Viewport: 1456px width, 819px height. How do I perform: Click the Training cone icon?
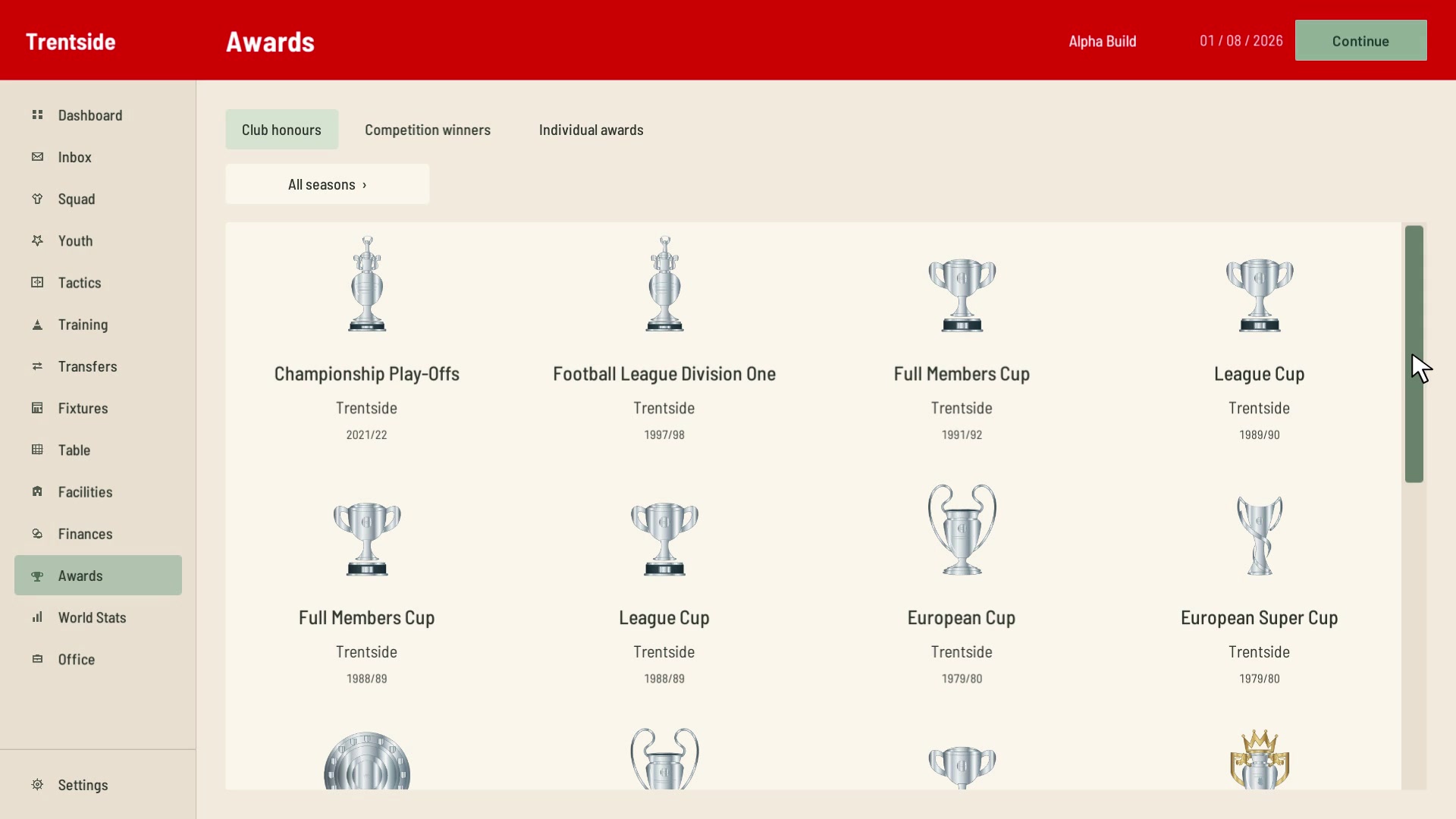point(37,325)
